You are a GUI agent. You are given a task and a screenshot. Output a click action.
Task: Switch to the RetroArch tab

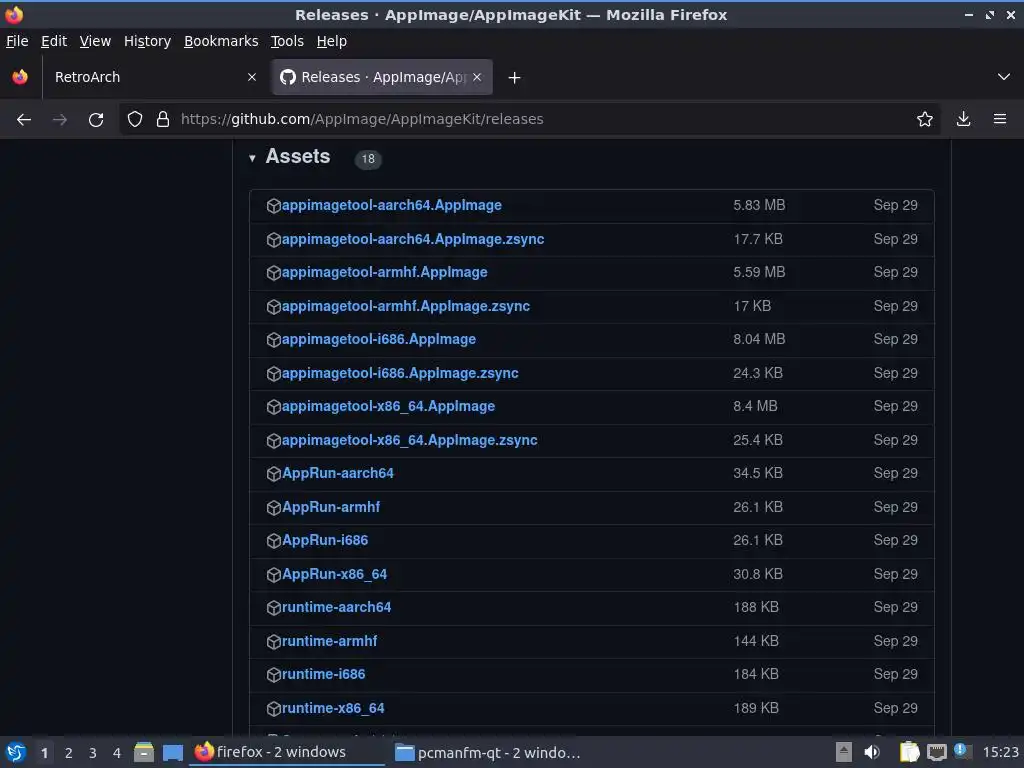(x=154, y=77)
